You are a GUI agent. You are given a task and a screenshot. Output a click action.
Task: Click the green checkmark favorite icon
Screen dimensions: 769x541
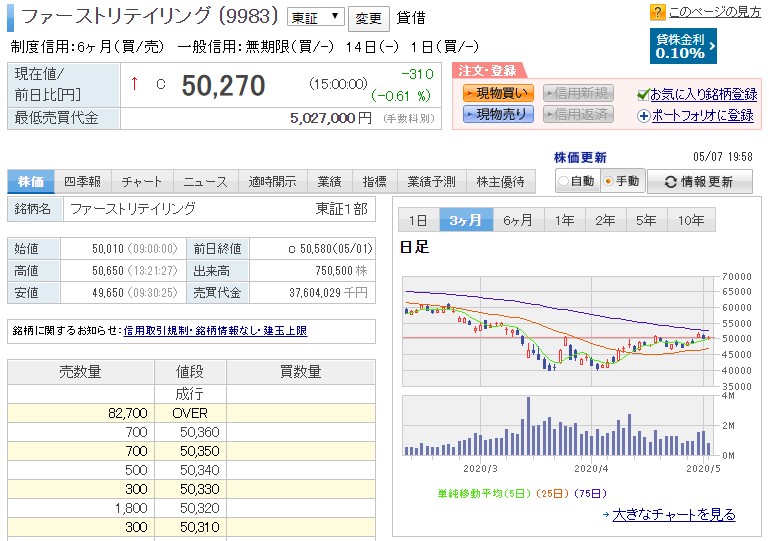tap(643, 95)
